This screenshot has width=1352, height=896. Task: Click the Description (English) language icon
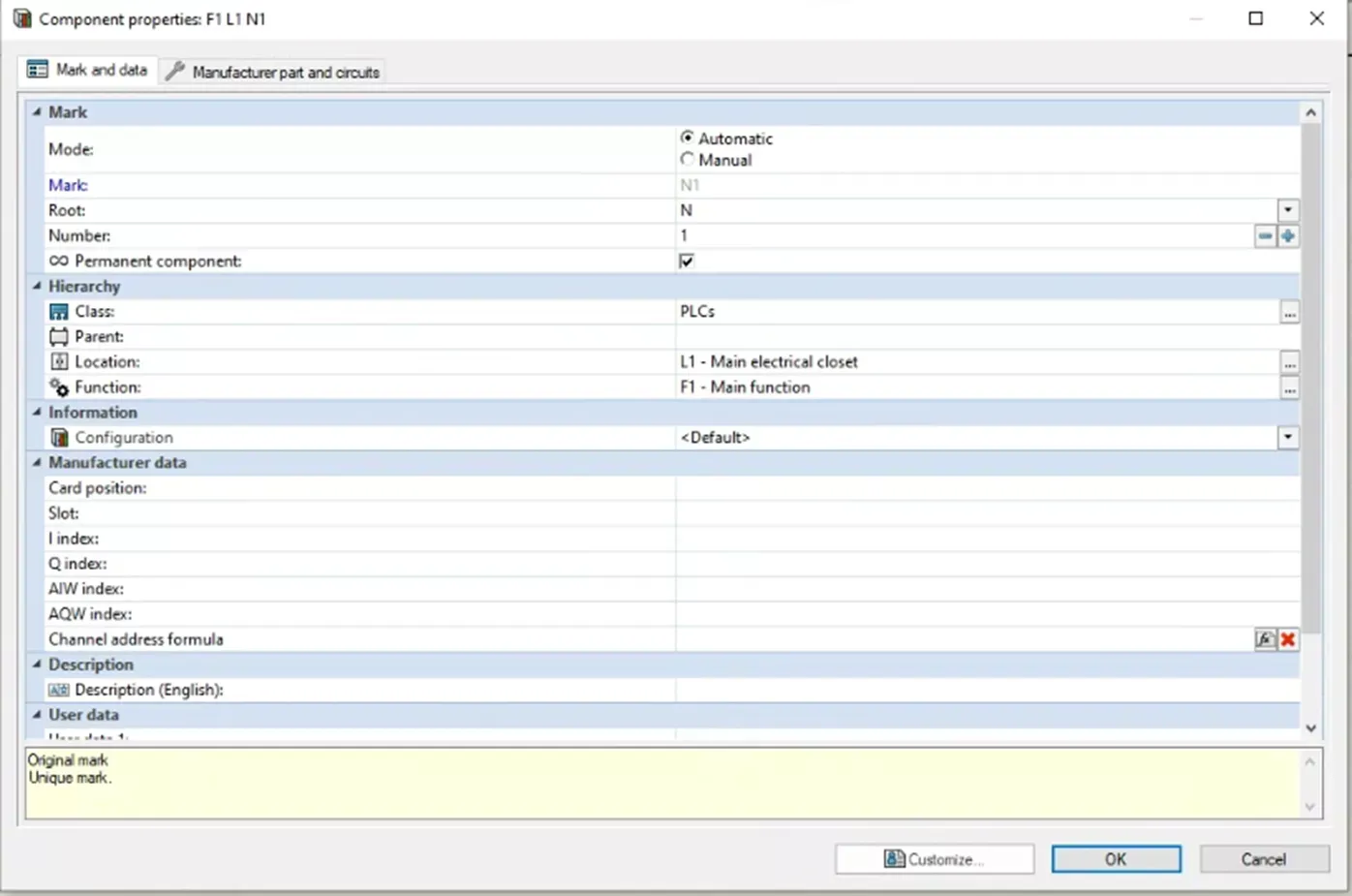coord(59,690)
